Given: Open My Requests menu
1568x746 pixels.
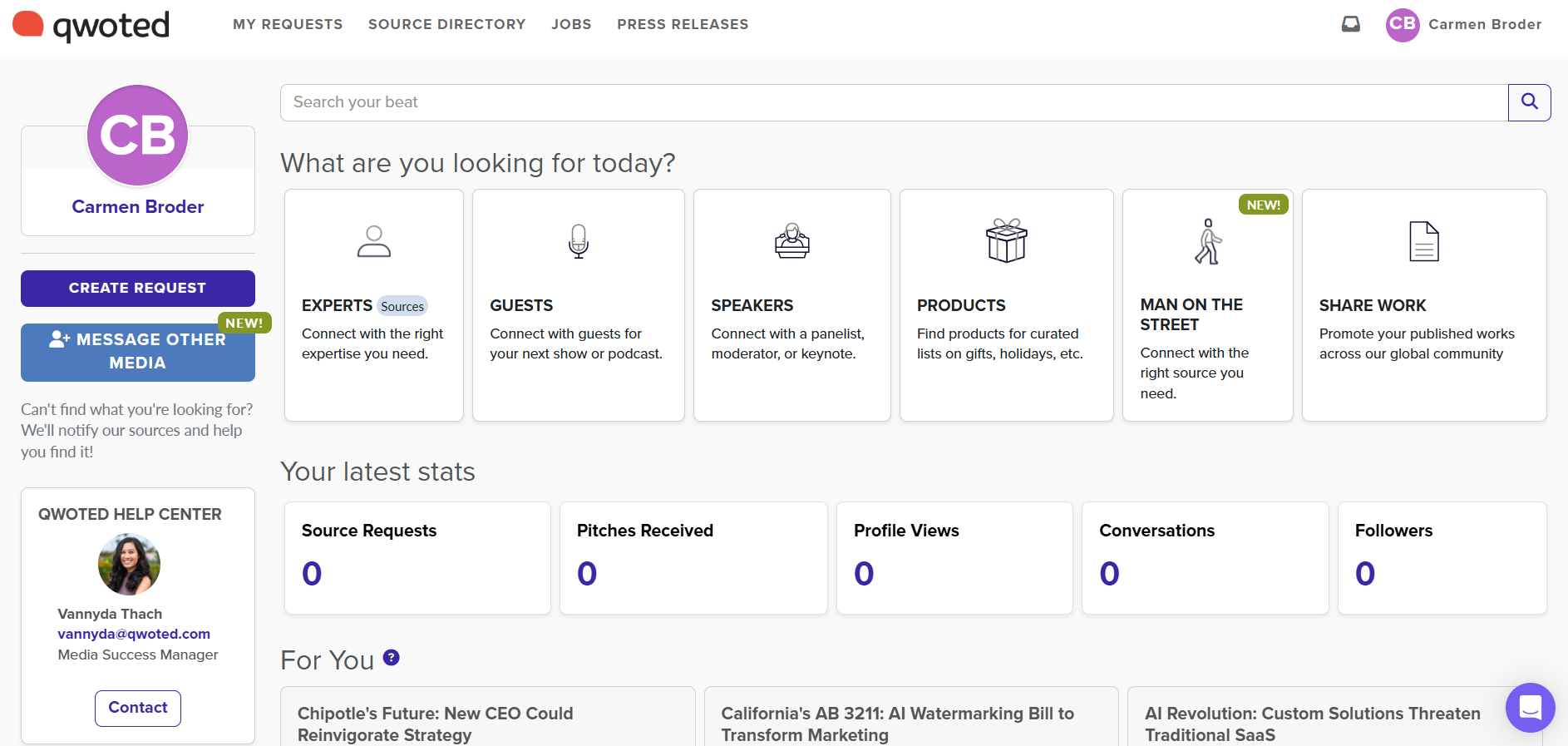Looking at the screenshot, I should [x=288, y=24].
